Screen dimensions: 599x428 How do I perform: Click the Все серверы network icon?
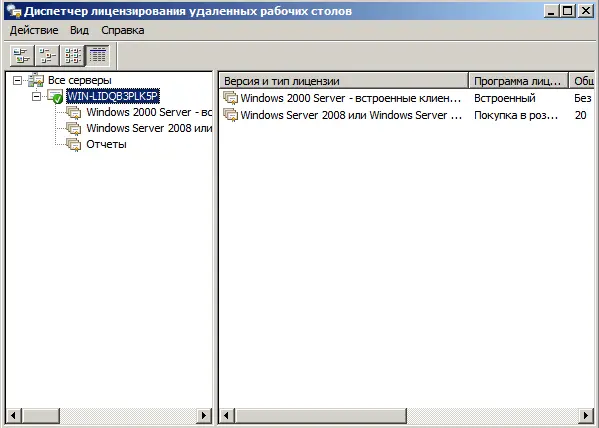tap(36, 80)
